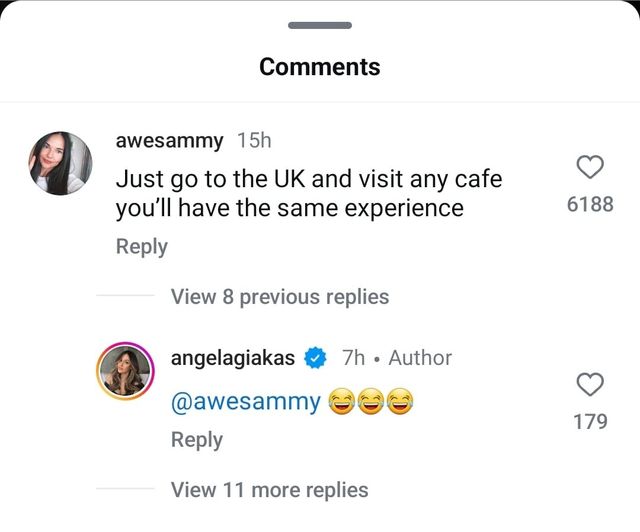Image resolution: width=640 pixels, height=532 pixels.
Task: Click the Comments header title
Action: (319, 67)
